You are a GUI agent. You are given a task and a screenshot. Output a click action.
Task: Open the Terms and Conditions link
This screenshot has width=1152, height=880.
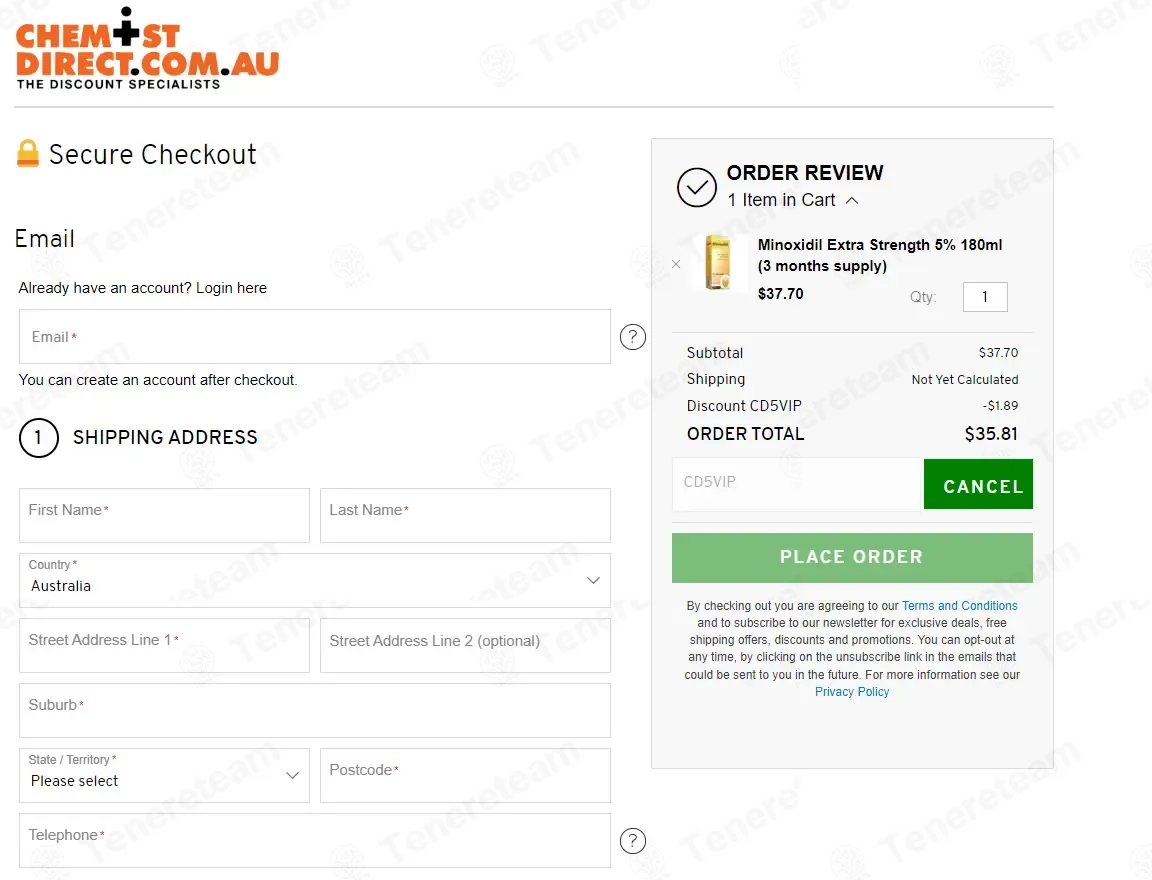pos(959,606)
